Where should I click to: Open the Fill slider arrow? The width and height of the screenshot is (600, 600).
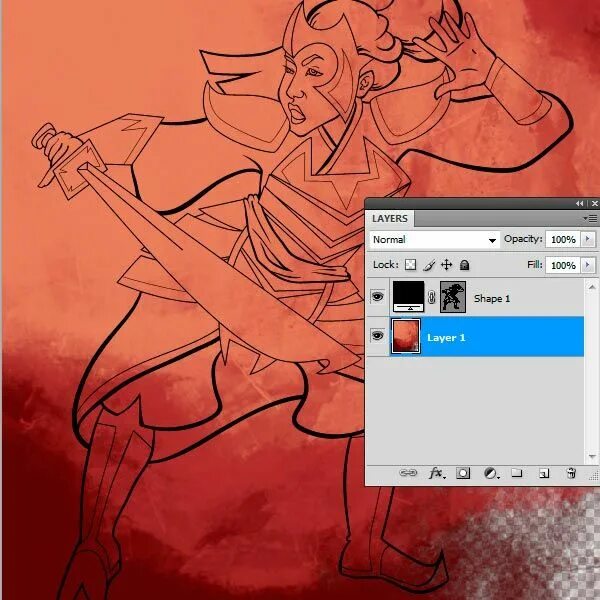click(588, 265)
